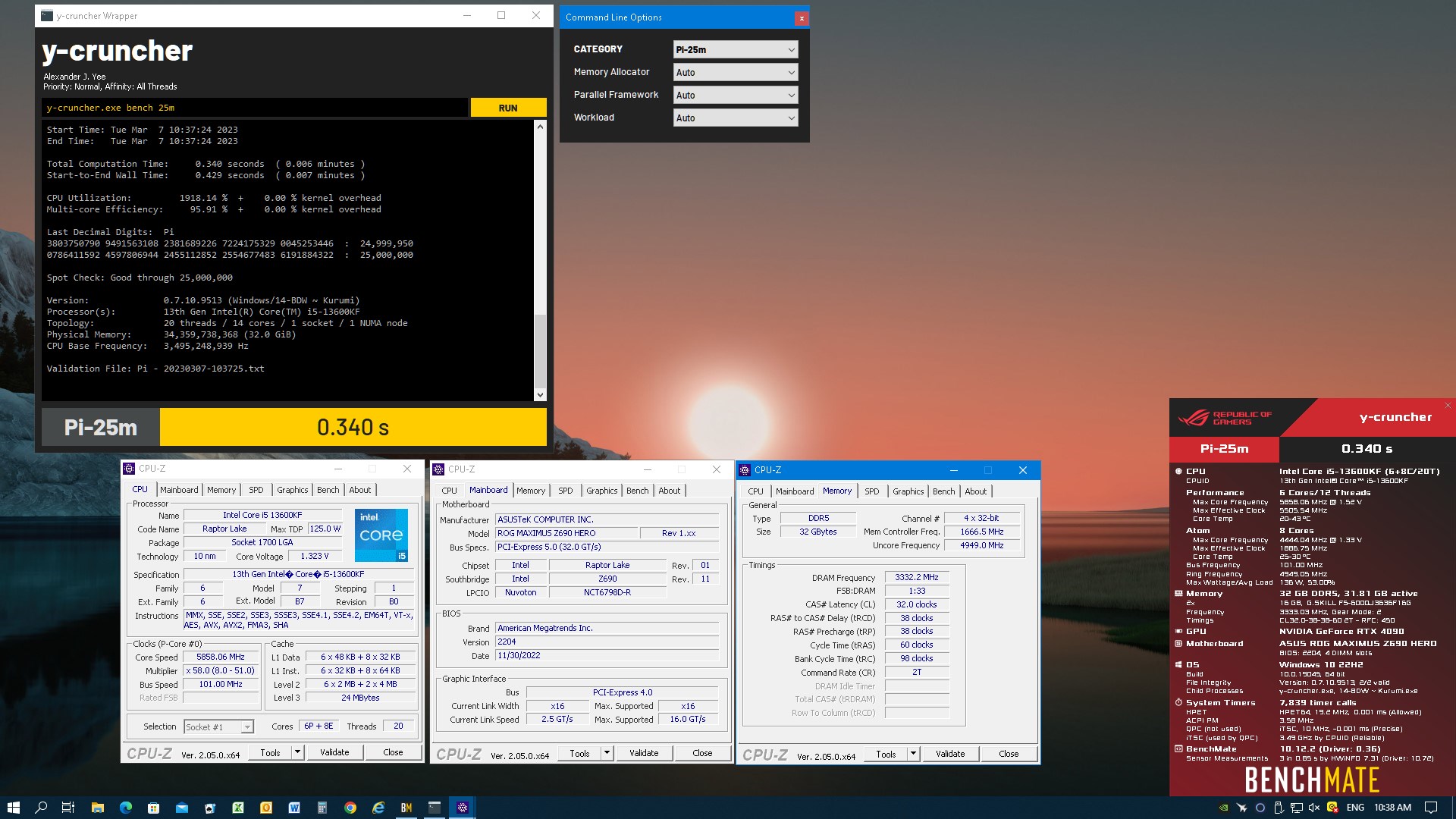Open Action Center notifications icon
1456x819 pixels.
tap(1431, 808)
